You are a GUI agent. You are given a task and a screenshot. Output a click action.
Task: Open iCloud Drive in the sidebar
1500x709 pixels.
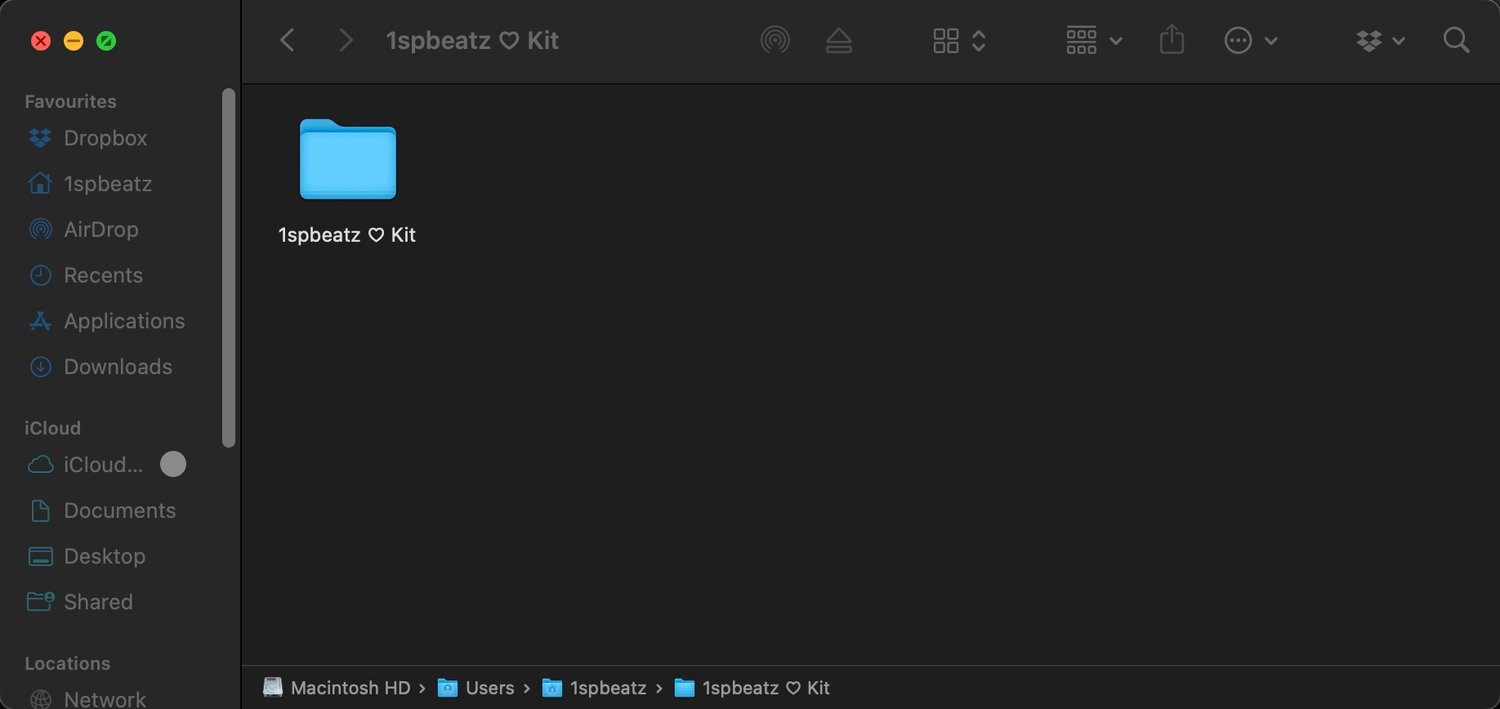[x=103, y=465]
